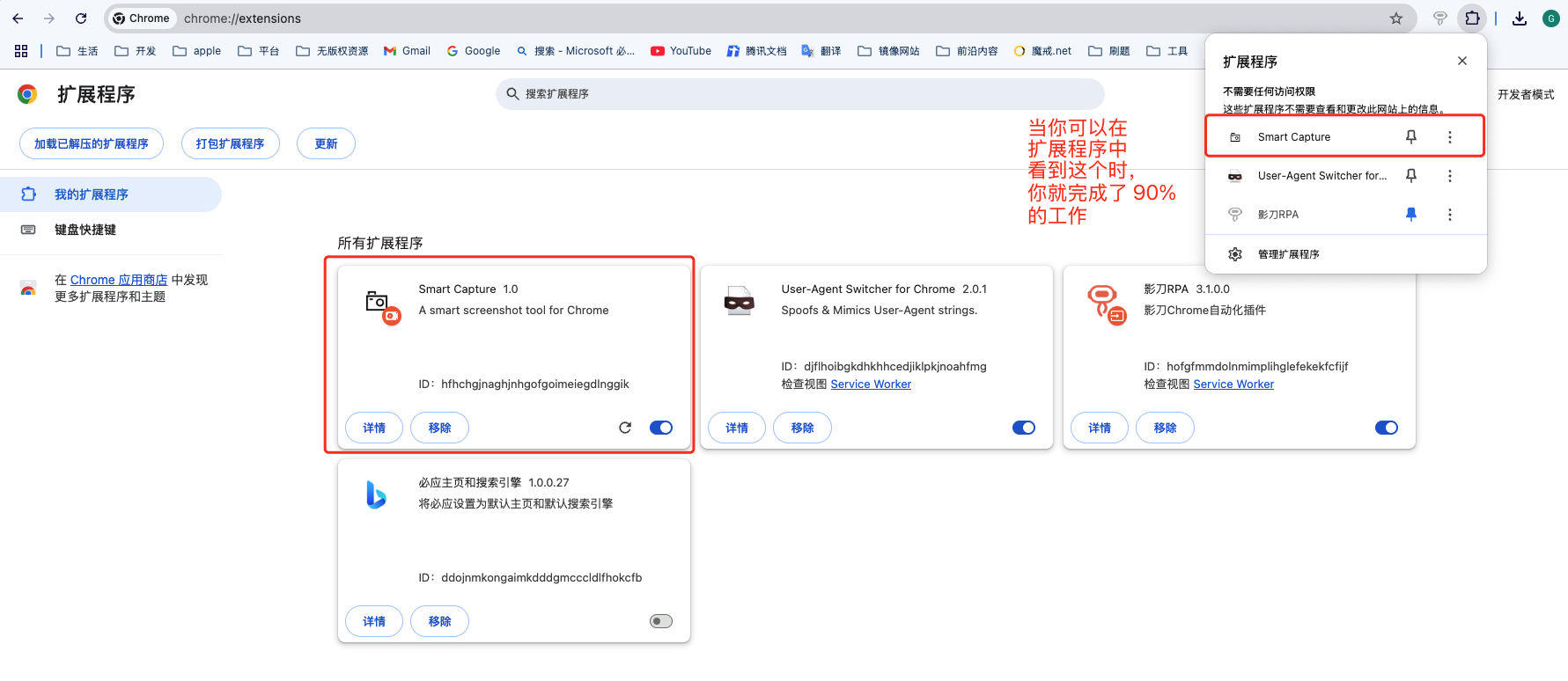Open the 开发 bookmarks folder
Screen dimensions: 1568x681
136,51
